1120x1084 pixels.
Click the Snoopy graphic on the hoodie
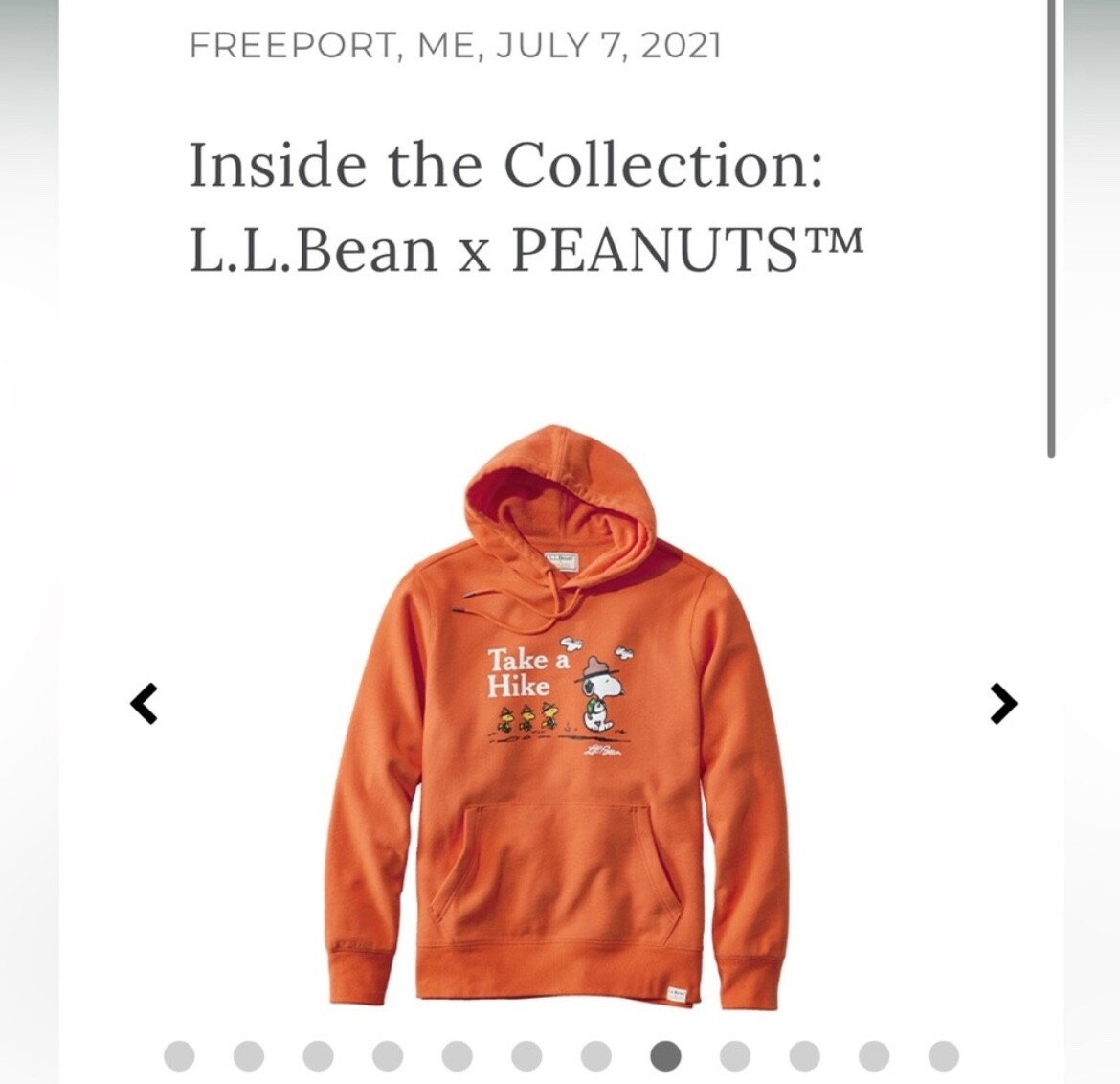[x=598, y=695]
